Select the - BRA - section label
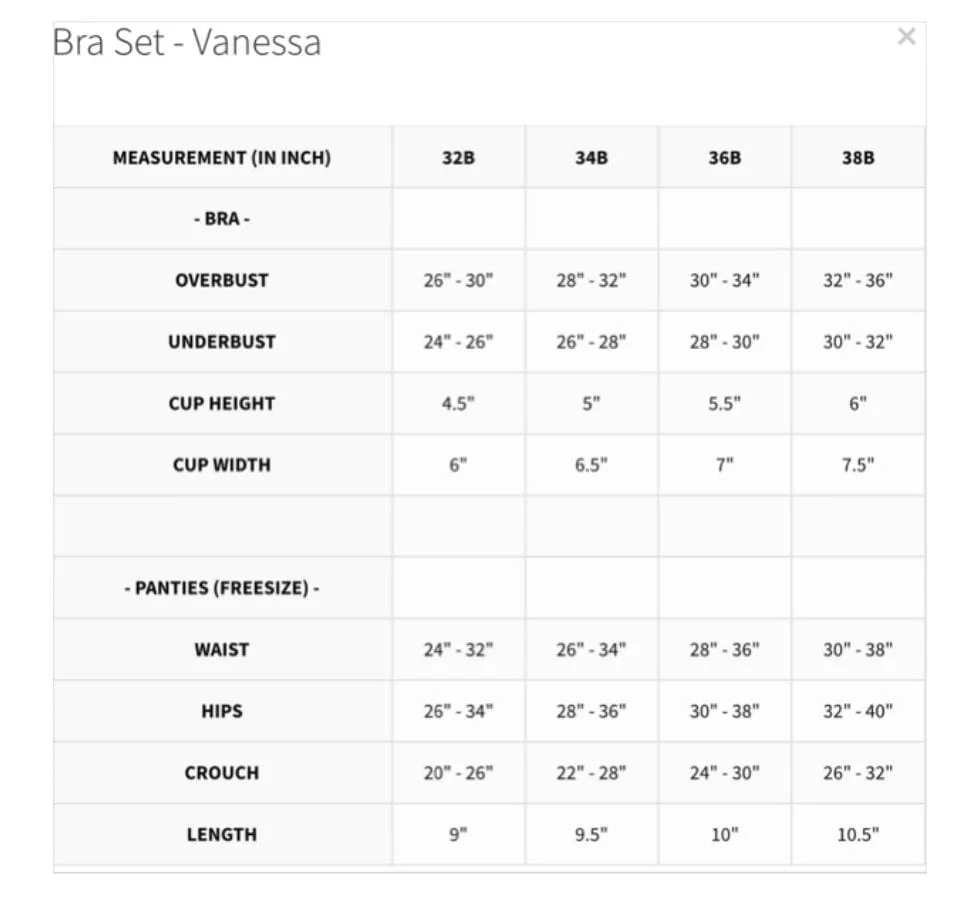Viewport: 967px width, 923px height. (x=222, y=219)
